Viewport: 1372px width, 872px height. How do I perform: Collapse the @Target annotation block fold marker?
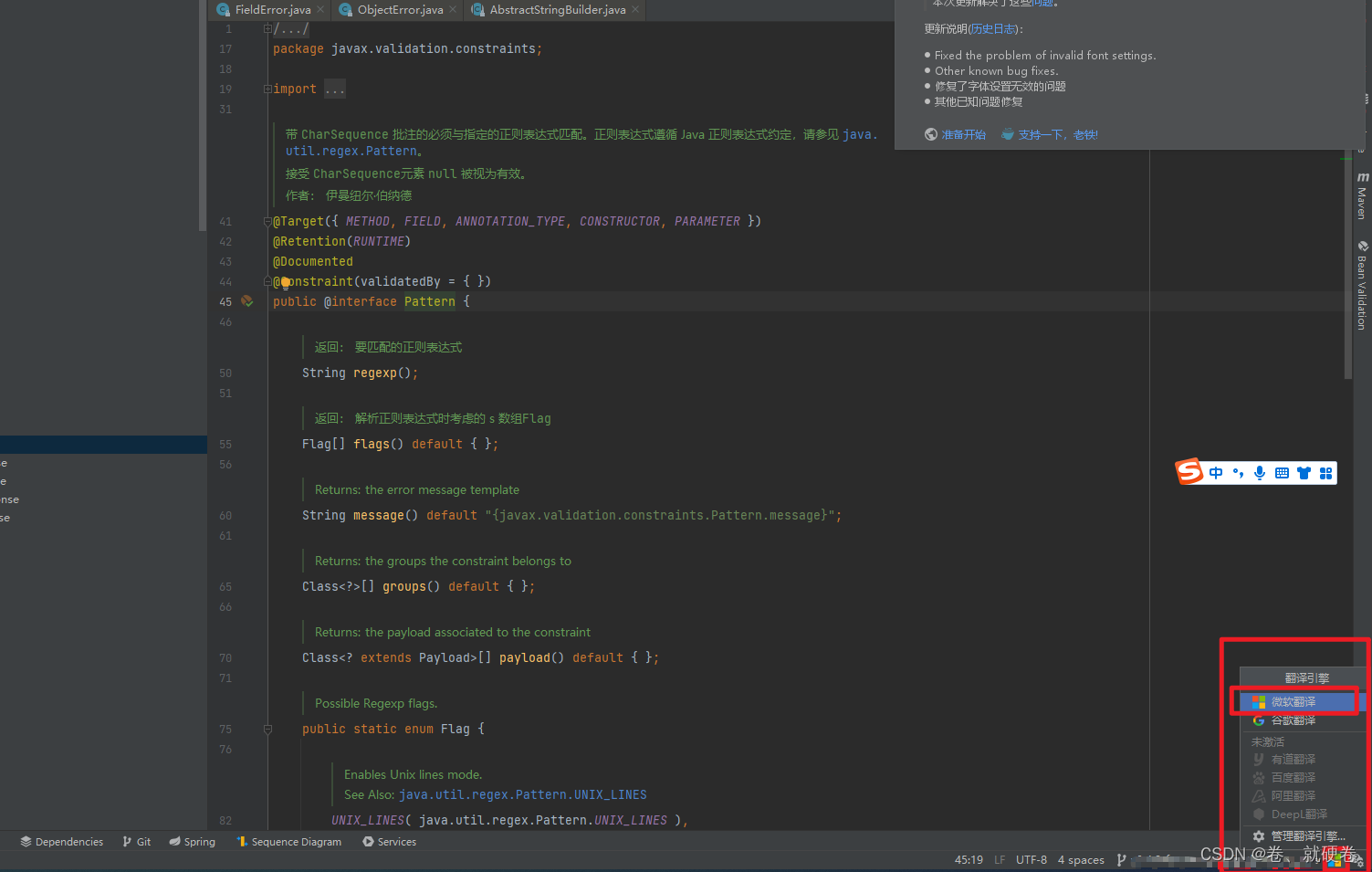267,221
